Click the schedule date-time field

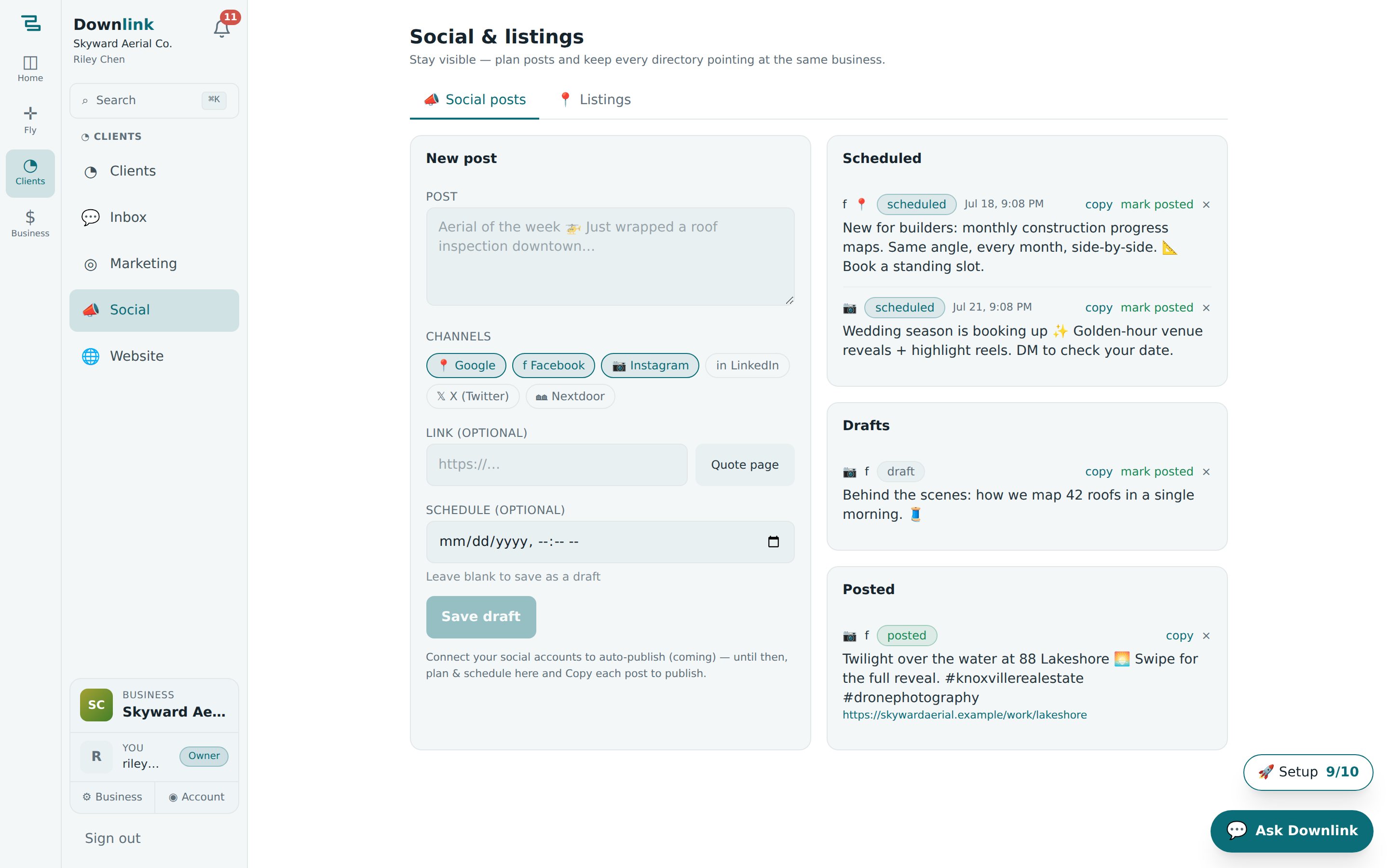pos(610,542)
